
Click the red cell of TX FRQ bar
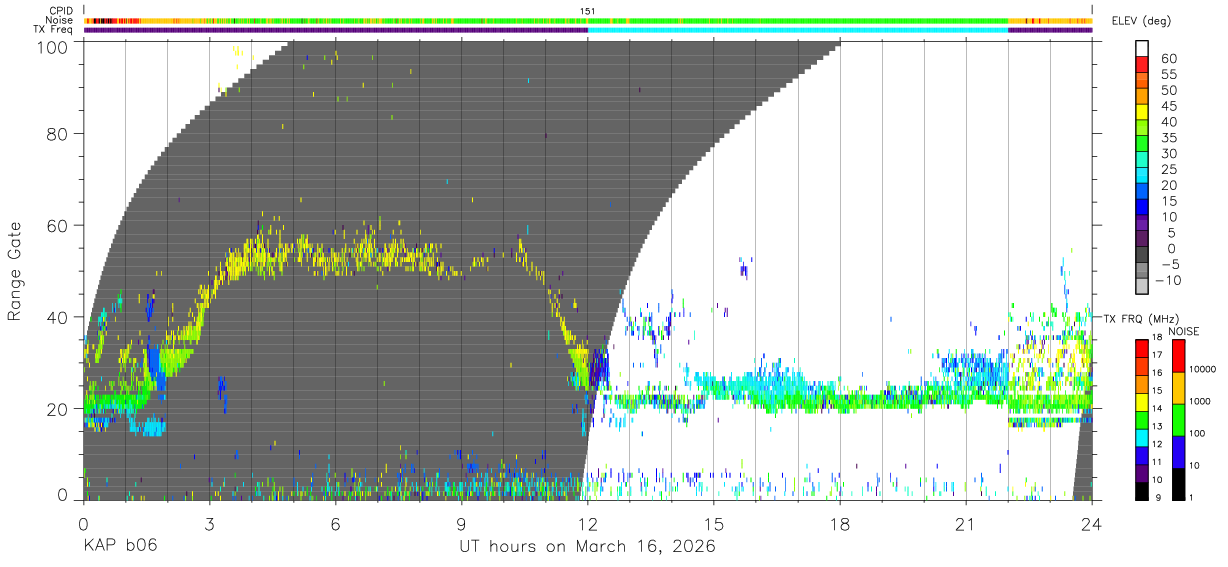click(x=1142, y=347)
